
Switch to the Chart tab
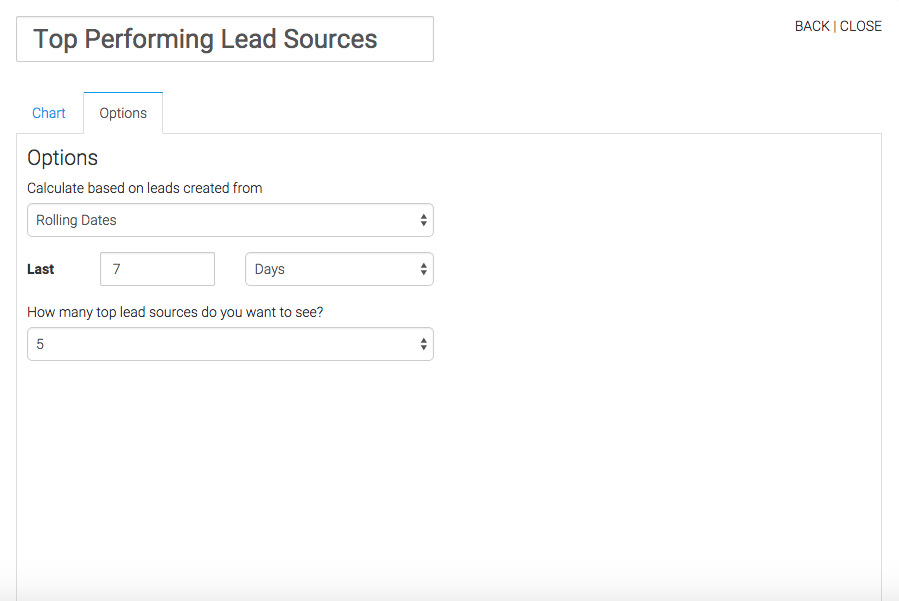point(49,113)
